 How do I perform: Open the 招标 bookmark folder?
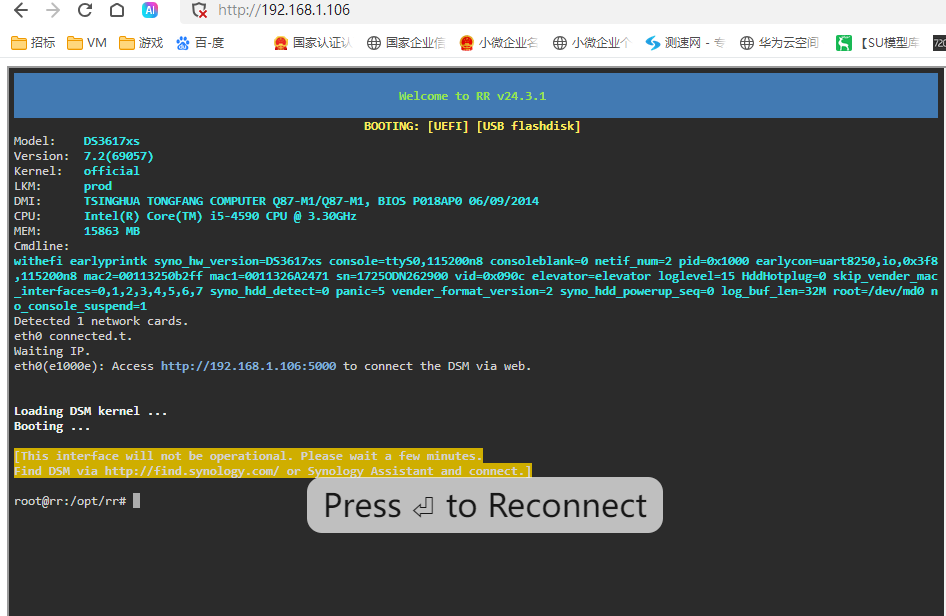(x=33, y=43)
